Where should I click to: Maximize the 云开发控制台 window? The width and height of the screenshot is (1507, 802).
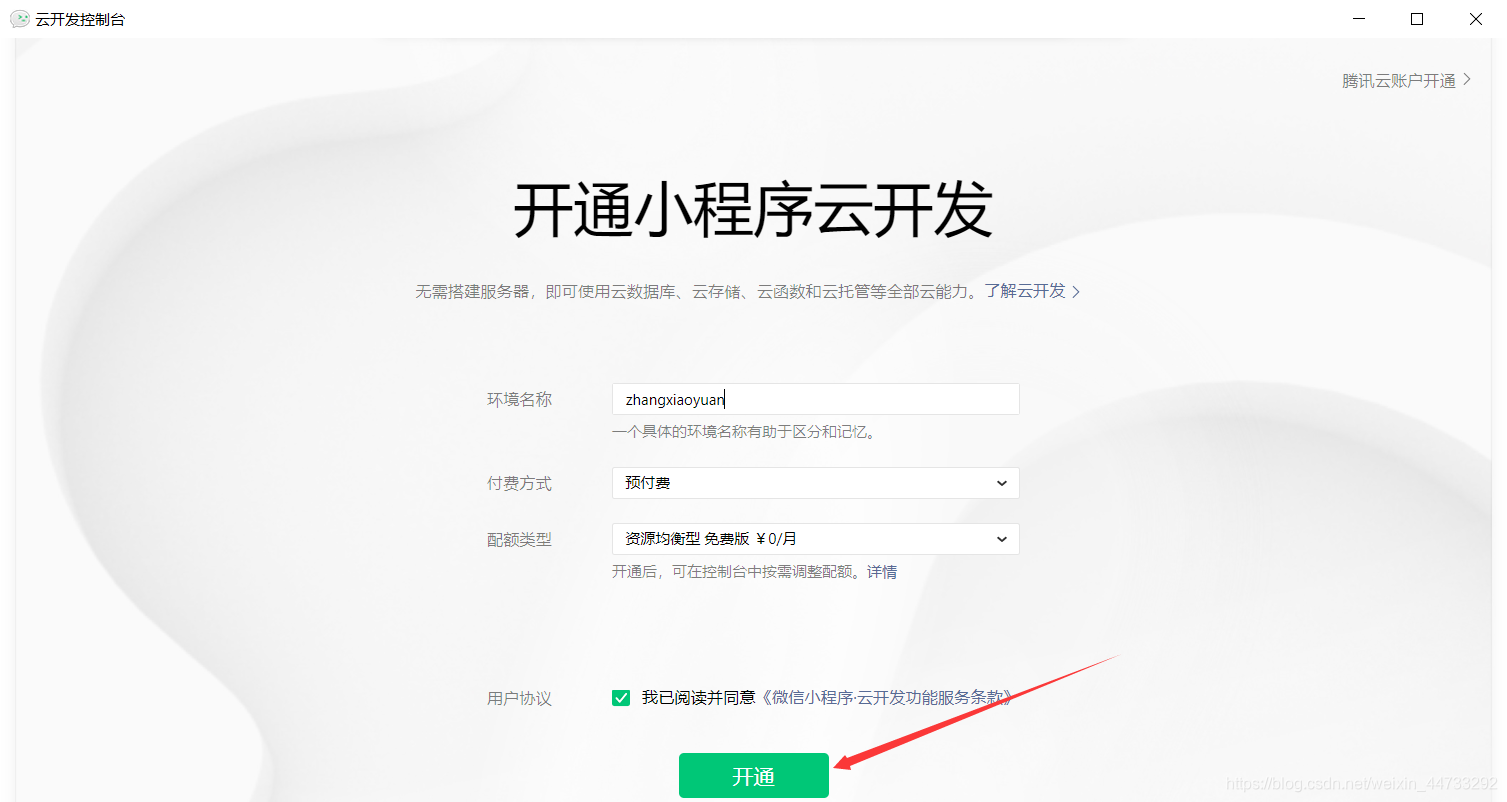pos(1417,19)
